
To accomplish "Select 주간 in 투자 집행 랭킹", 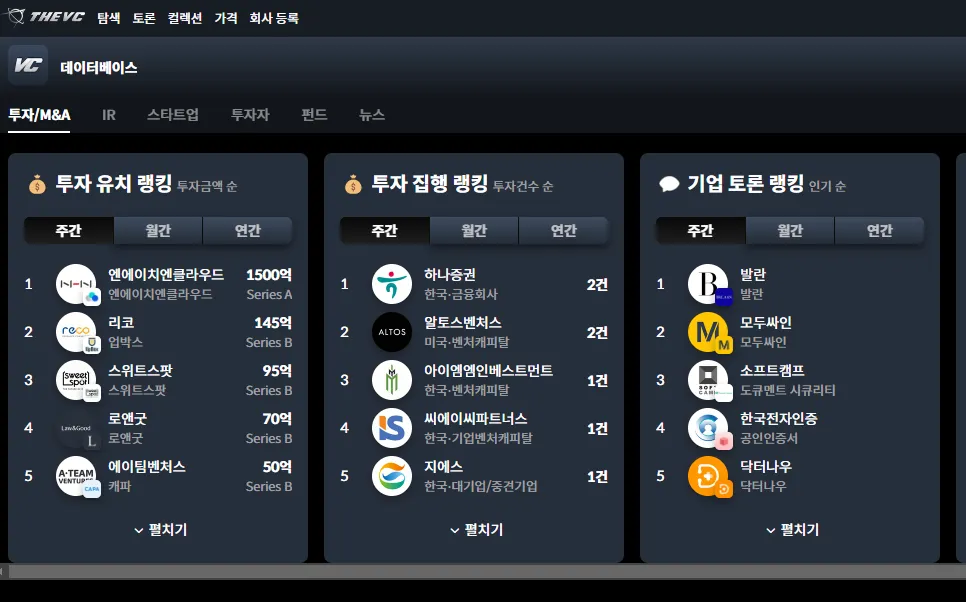I will coord(385,230).
